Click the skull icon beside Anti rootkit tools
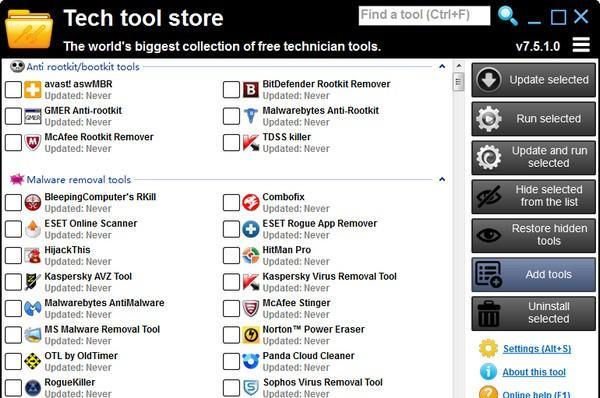The height and width of the screenshot is (398, 600). pos(17,66)
